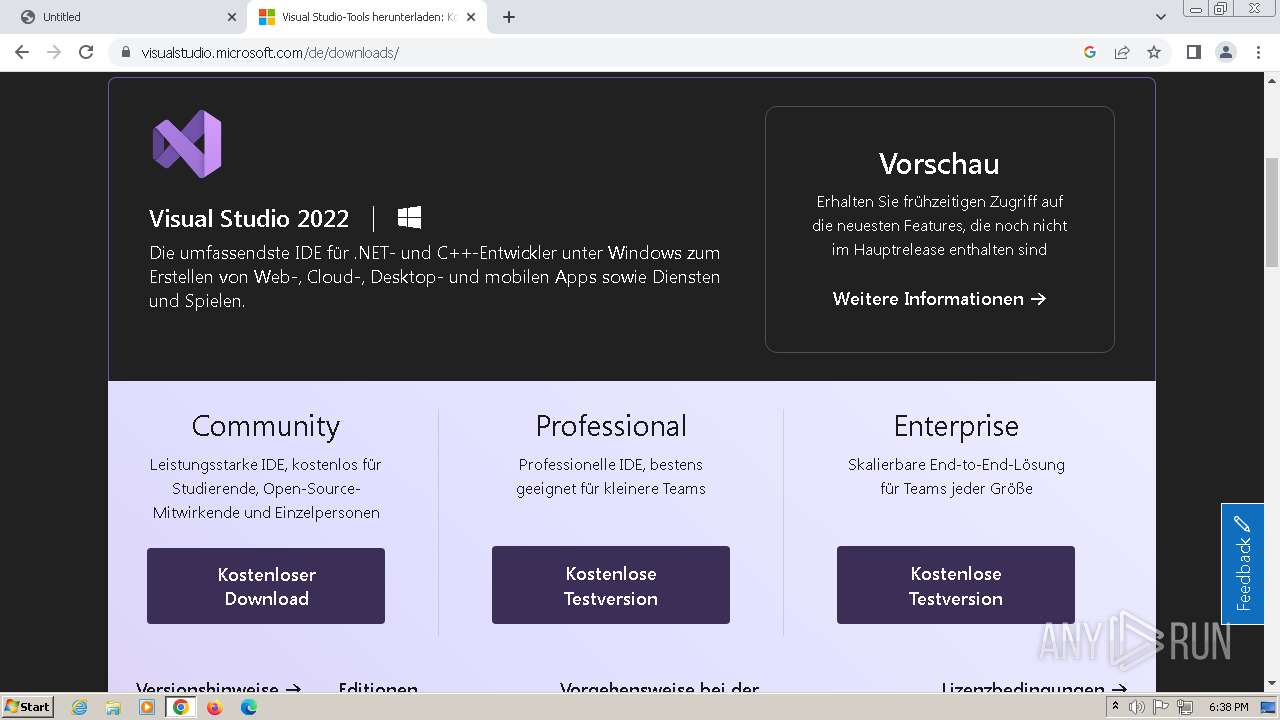This screenshot has width=1280, height=720.
Task: Click the Windows logo beside Visual Studio 2022
Action: 409,217
